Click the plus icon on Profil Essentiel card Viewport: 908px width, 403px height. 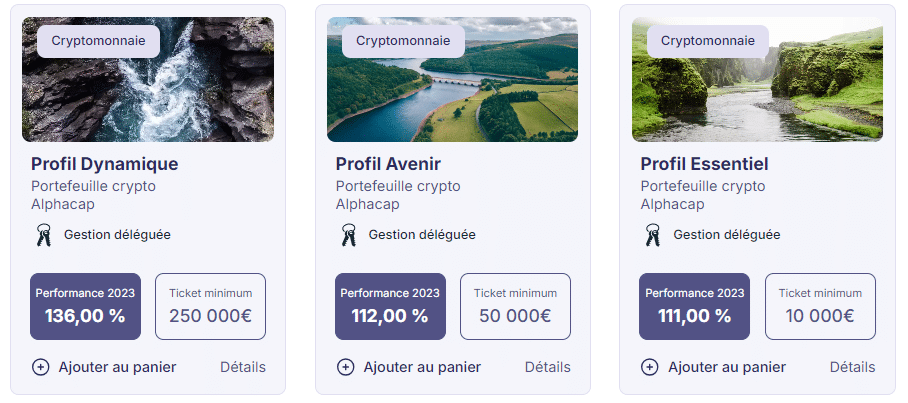point(650,367)
